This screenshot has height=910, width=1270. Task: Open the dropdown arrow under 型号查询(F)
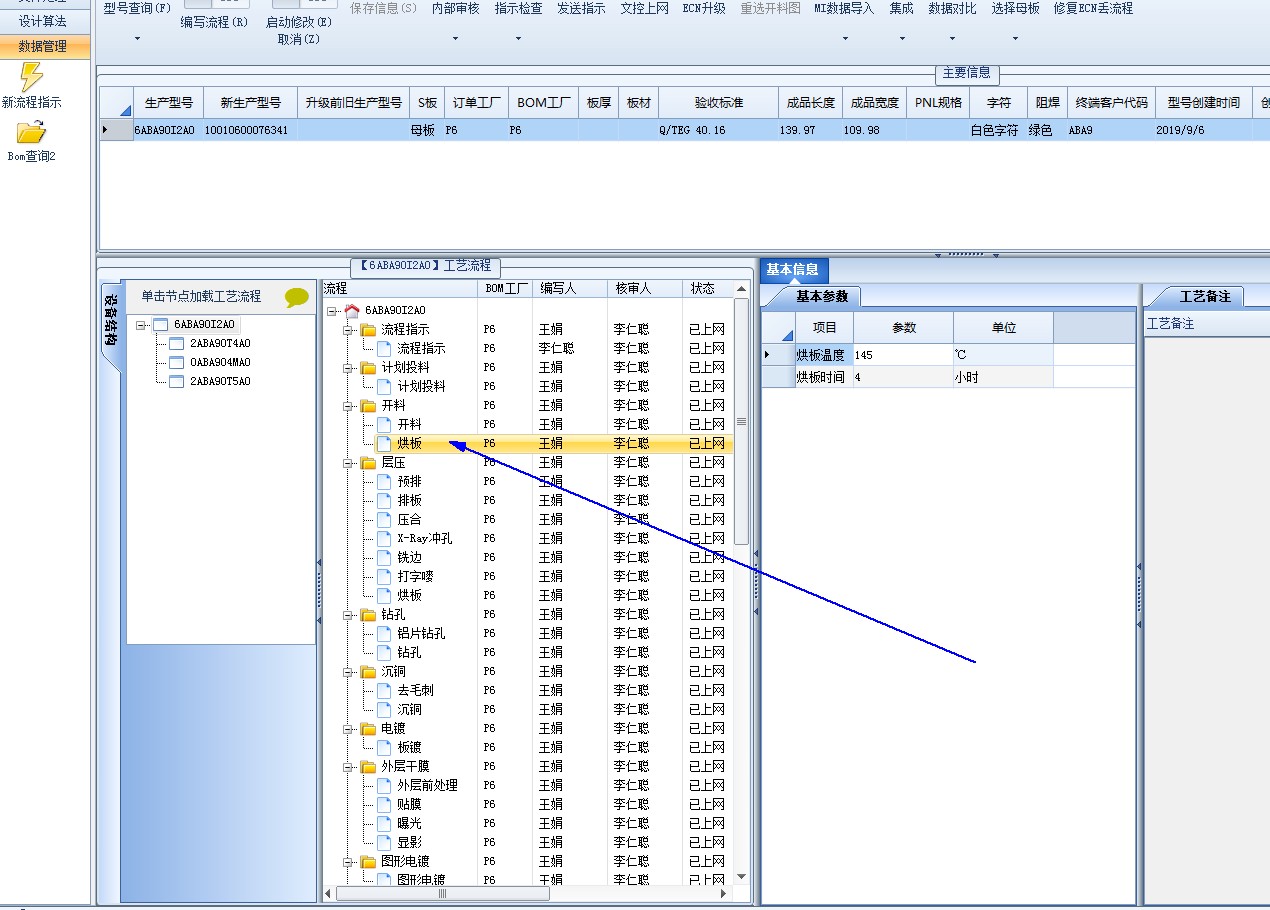click(137, 39)
